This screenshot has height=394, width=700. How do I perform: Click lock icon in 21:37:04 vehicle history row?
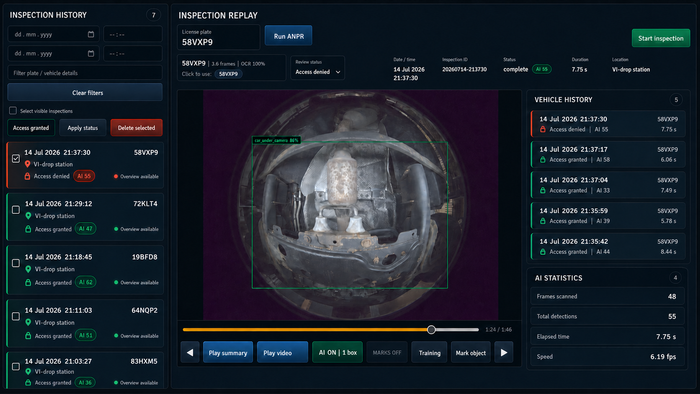tap(543, 191)
